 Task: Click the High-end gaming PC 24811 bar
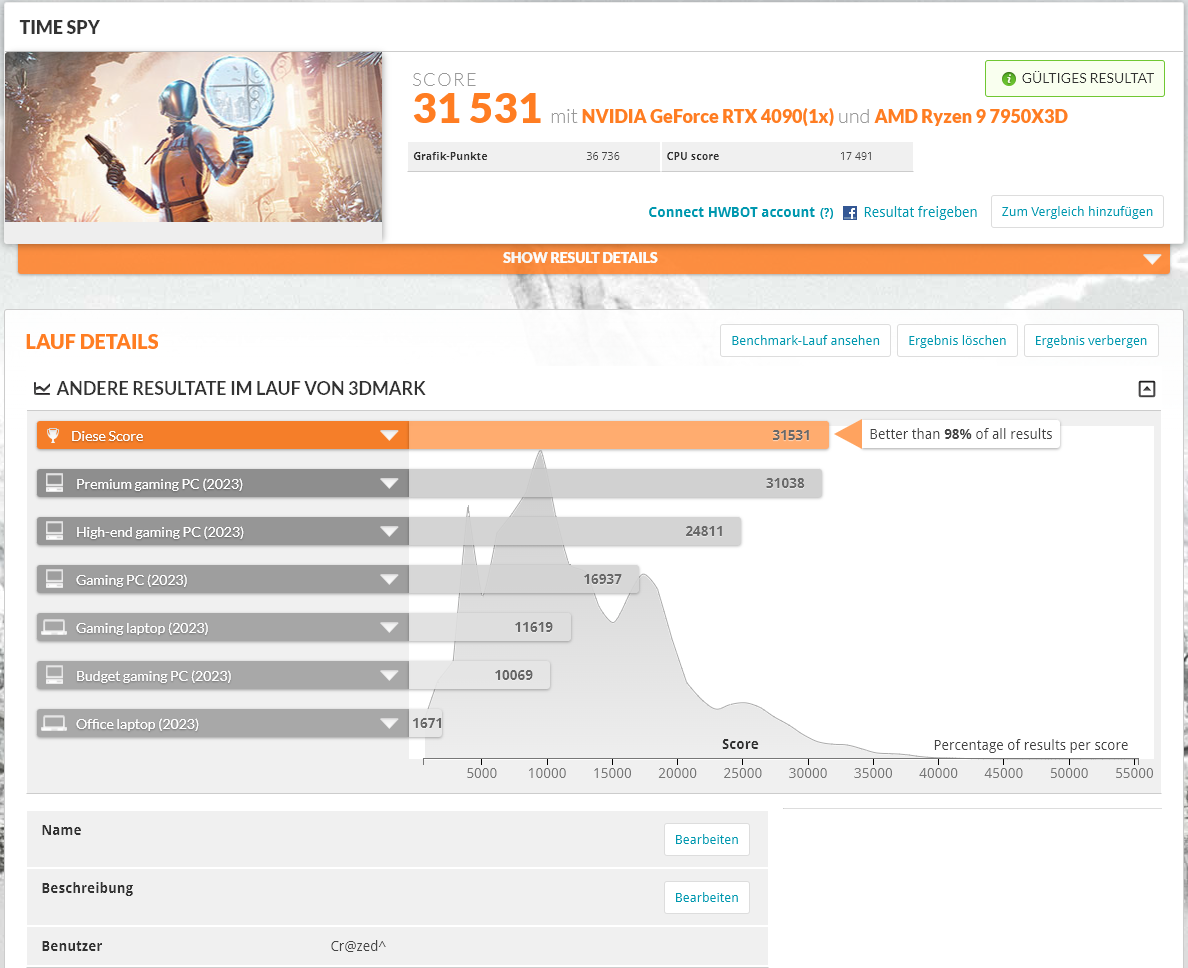575,531
